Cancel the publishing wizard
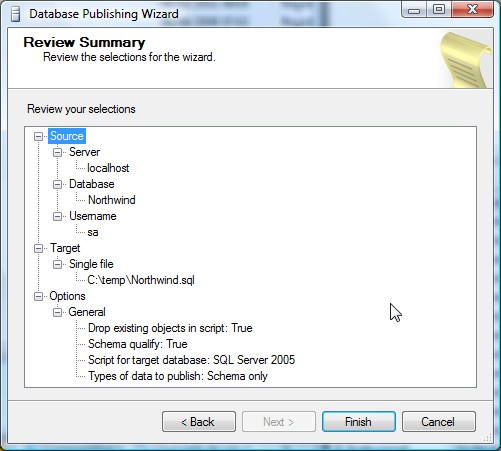The image size is (501, 451). coord(439,422)
